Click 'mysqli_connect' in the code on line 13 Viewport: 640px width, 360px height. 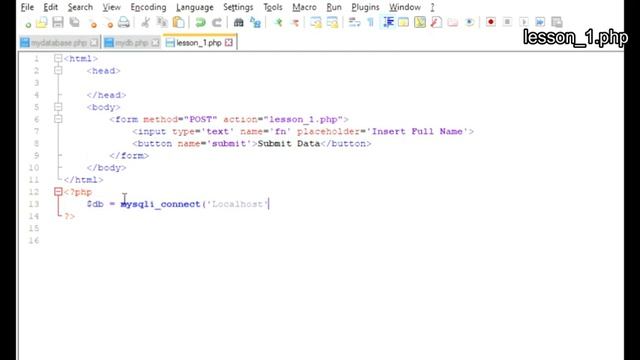(160, 204)
